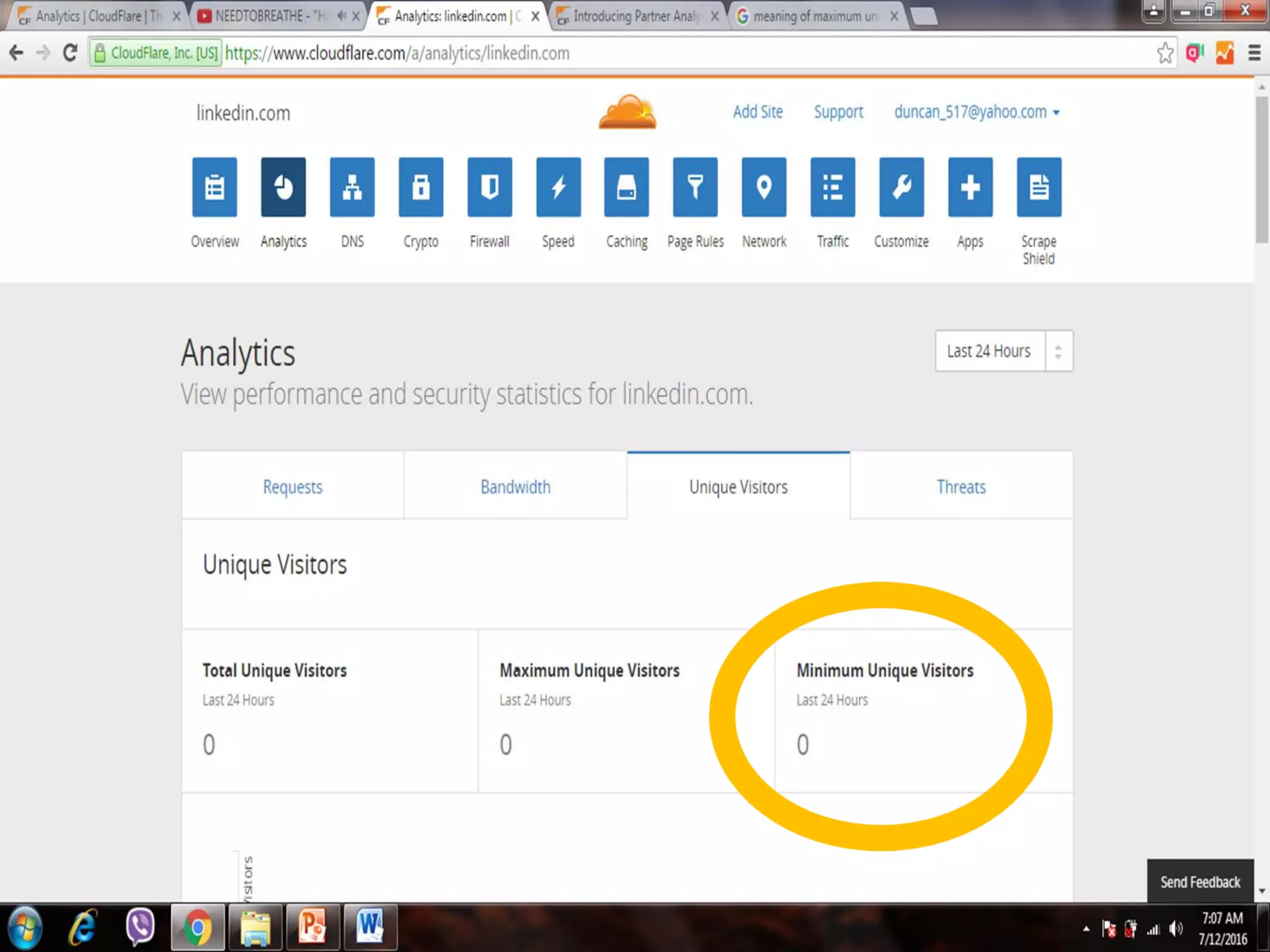
Task: Open the Chrome hamburger menu
Action: 1254,53
